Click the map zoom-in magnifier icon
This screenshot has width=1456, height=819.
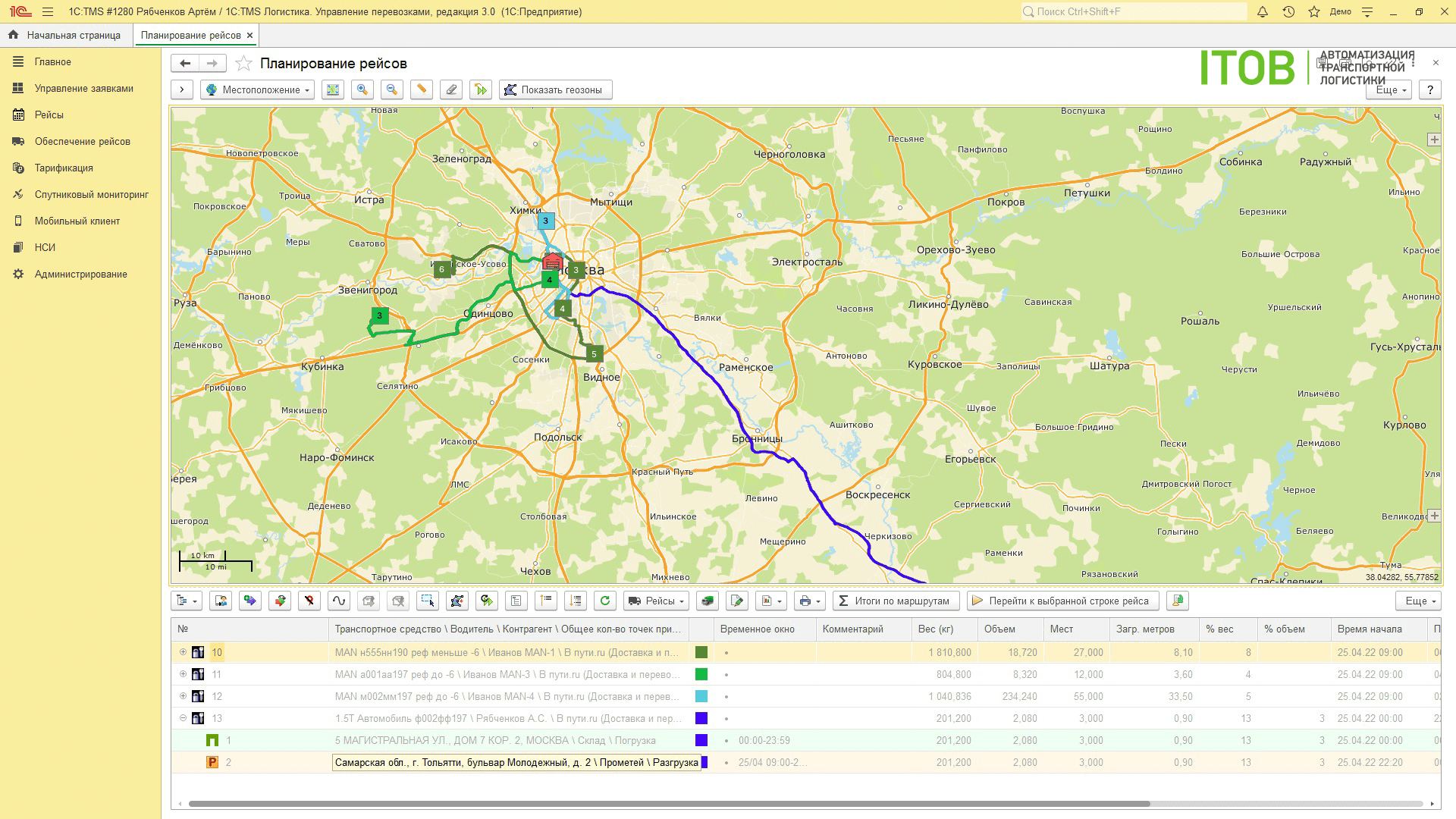[x=362, y=89]
